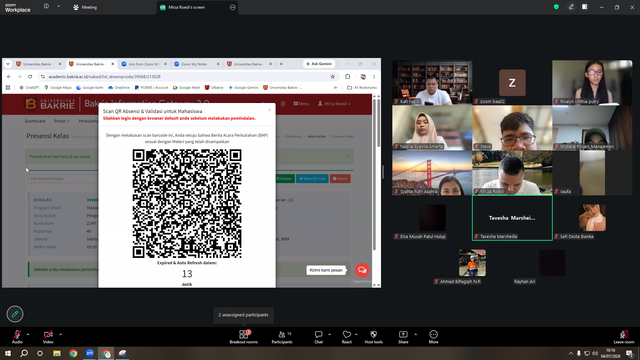Open Zoom Chat panel
The height and width of the screenshot is (360, 640).
tap(318, 337)
